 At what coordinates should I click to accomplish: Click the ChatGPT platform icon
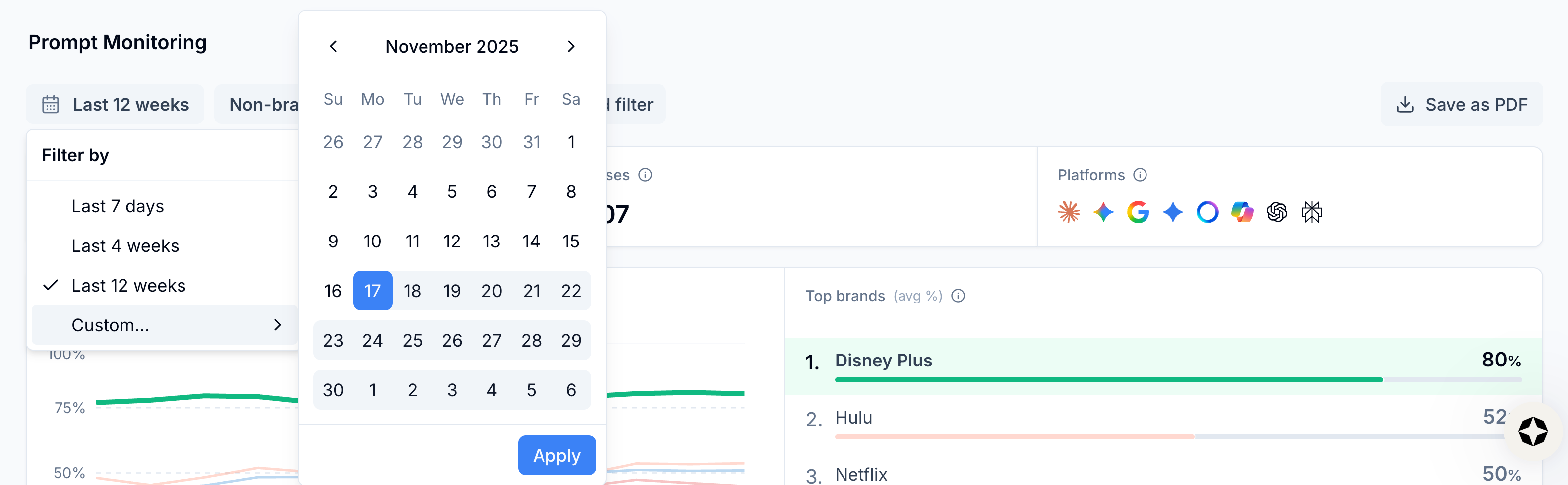tap(1276, 212)
